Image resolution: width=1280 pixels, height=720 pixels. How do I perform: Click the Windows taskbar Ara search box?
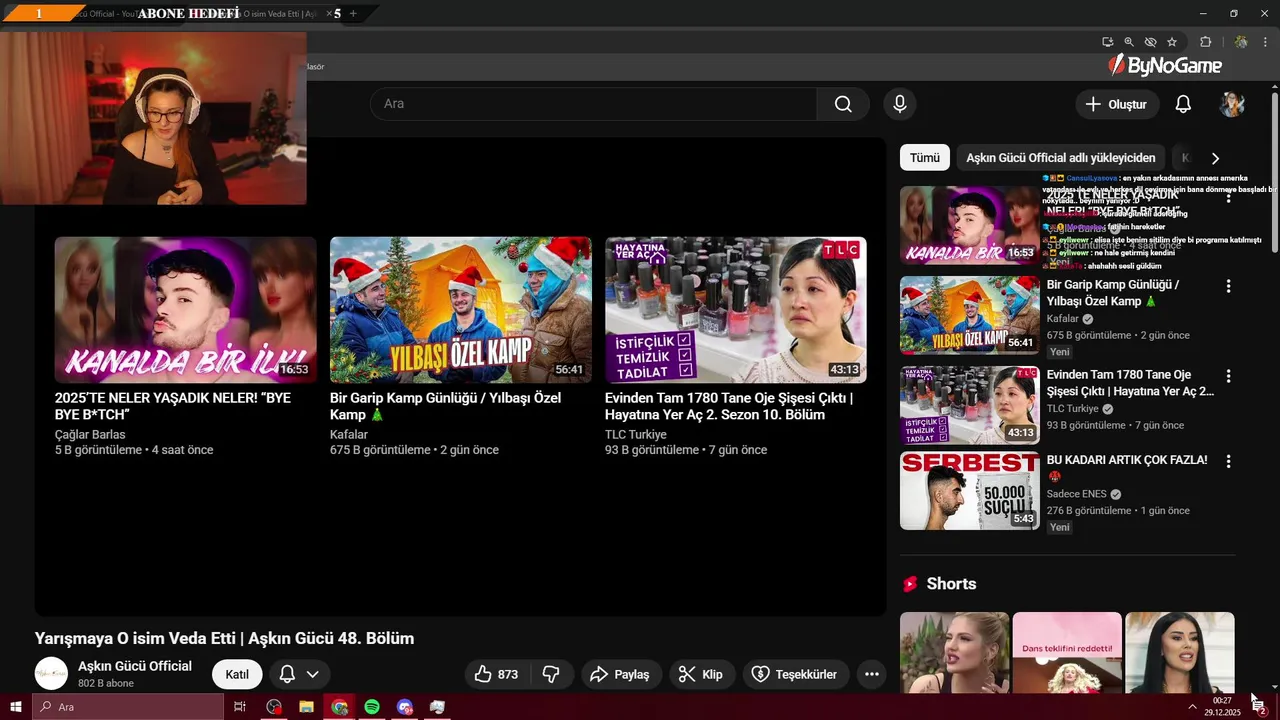pos(129,707)
